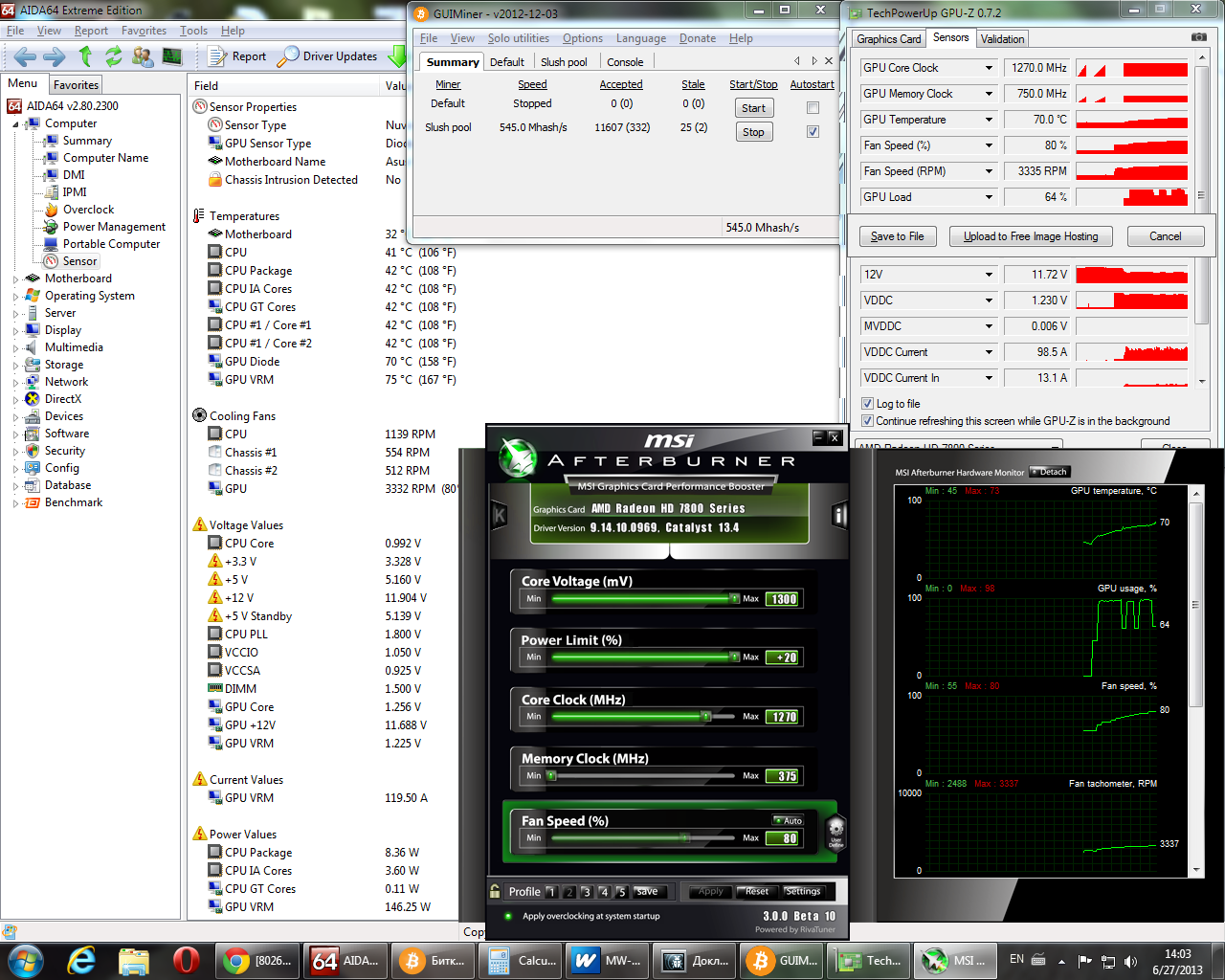Expand the Motherboard tree node
Viewport: 1225px width, 980px height.
tap(16, 278)
